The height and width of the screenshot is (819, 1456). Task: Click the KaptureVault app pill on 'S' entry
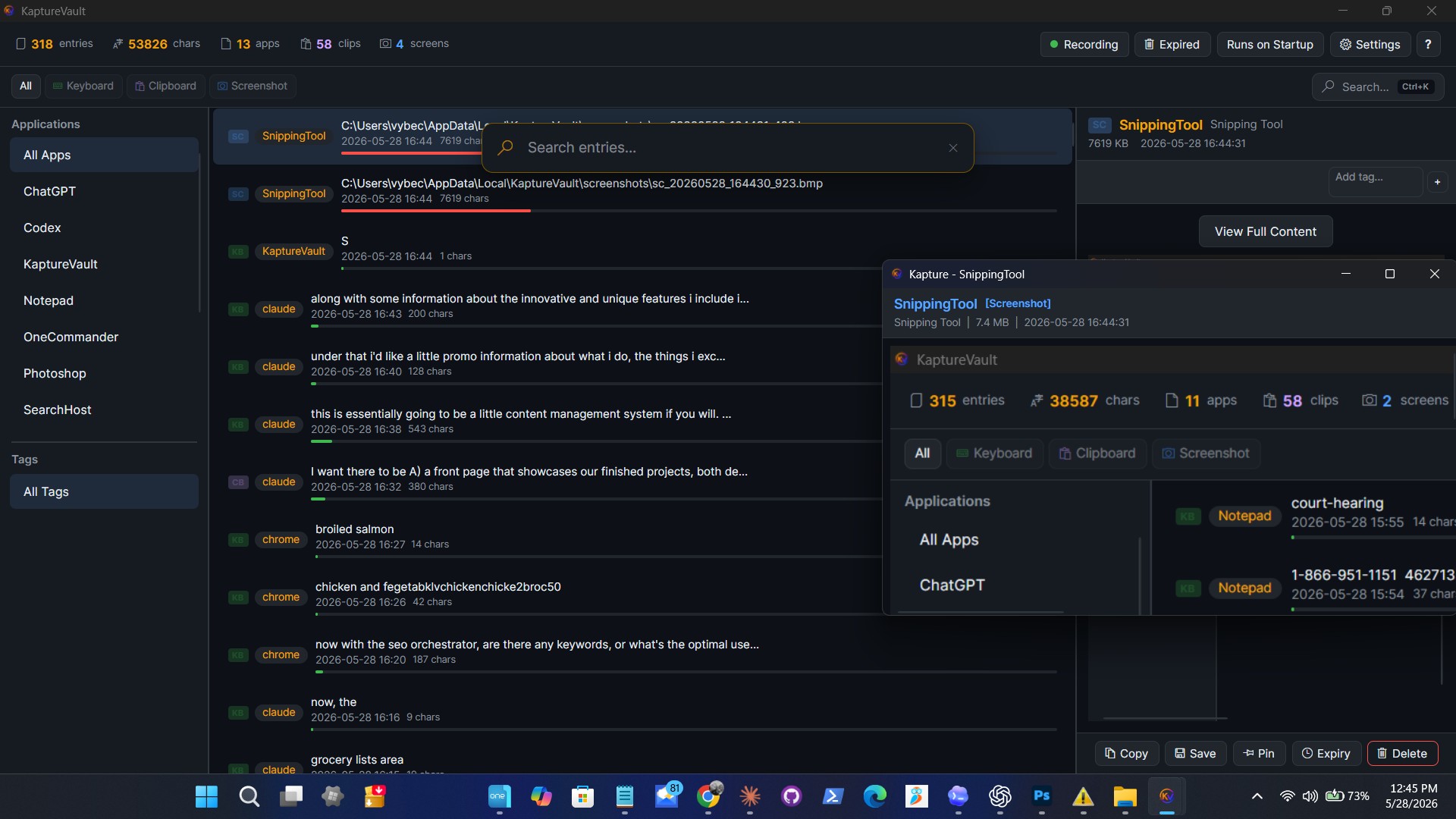[293, 251]
